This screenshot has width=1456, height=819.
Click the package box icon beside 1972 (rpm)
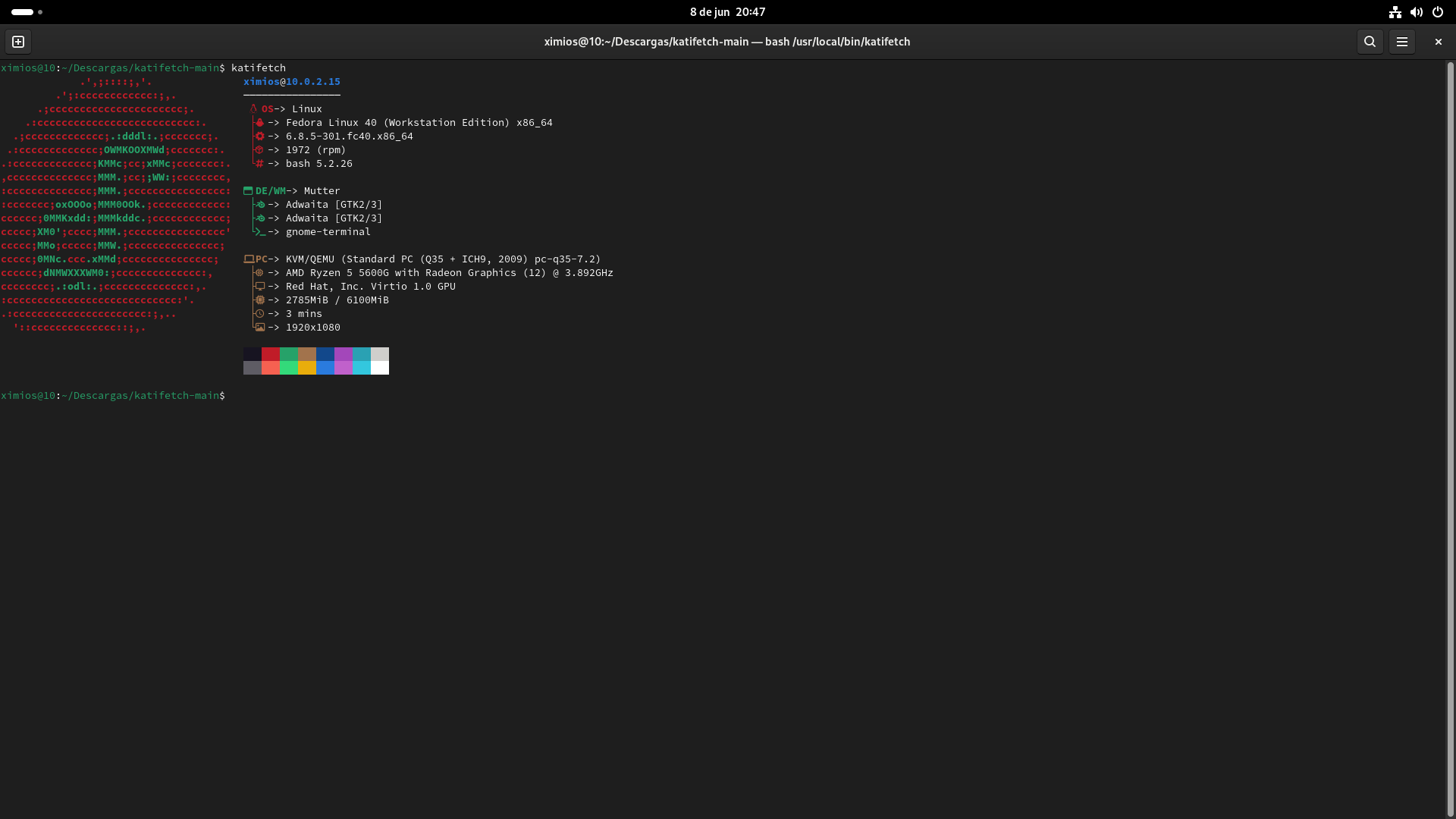(259, 150)
